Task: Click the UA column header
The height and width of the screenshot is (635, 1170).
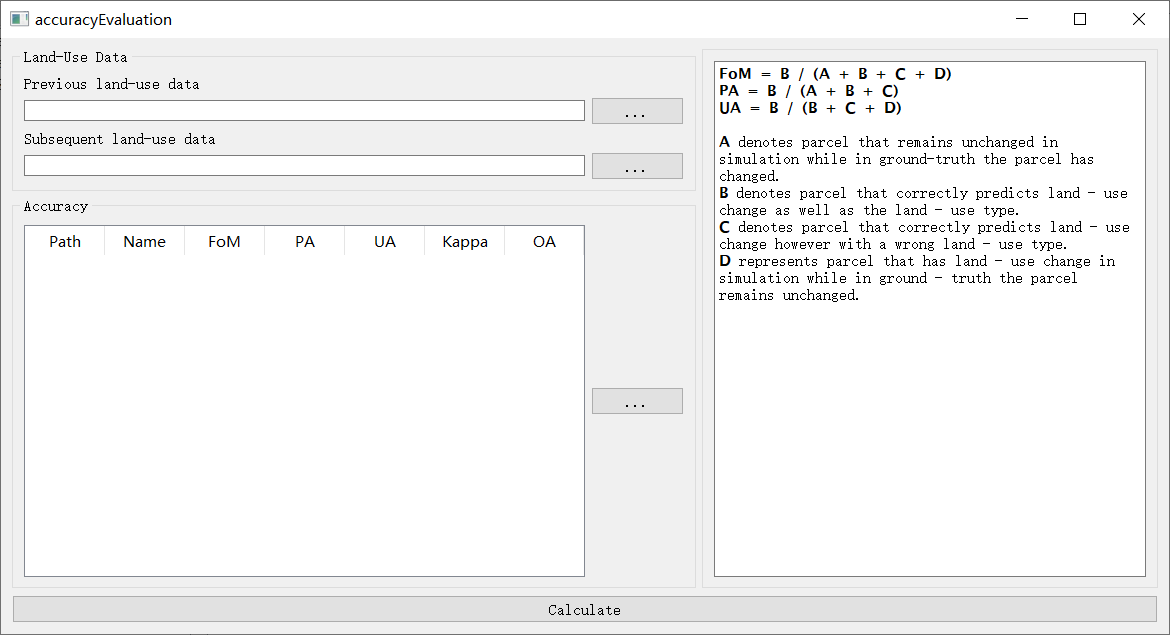Action: [x=385, y=242]
